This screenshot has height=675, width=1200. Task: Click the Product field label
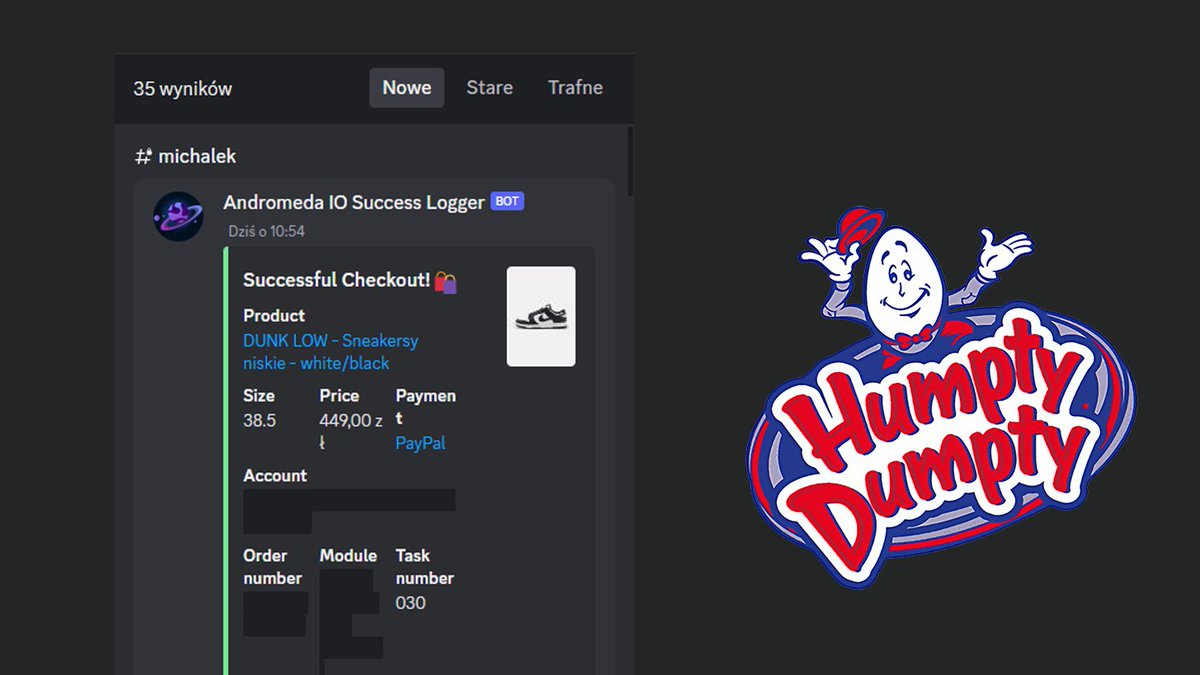pyautogui.click(x=274, y=316)
